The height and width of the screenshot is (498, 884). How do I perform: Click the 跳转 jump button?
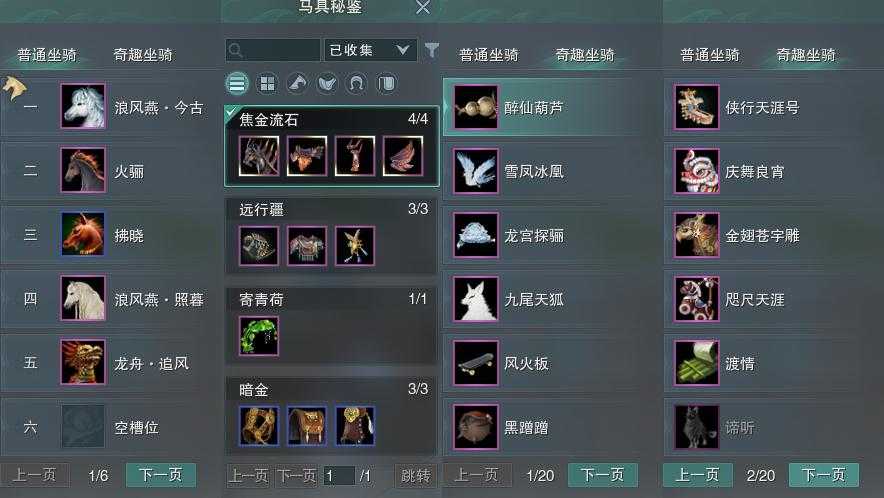pyautogui.click(x=416, y=475)
